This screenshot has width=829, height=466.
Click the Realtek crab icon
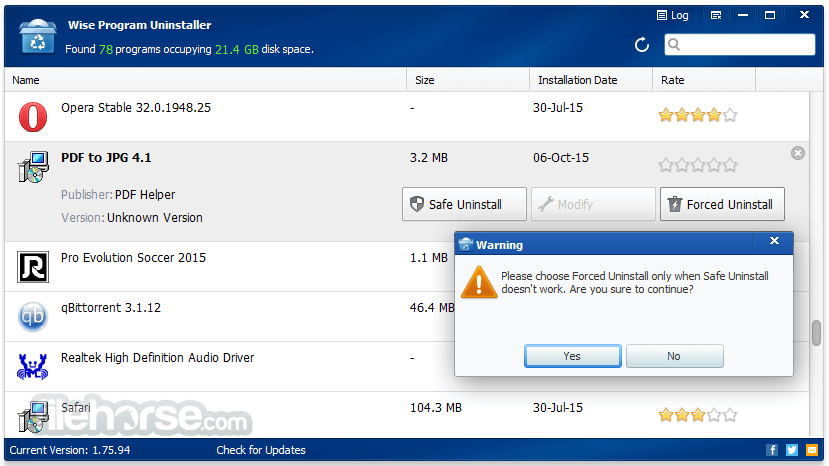[x=33, y=367]
